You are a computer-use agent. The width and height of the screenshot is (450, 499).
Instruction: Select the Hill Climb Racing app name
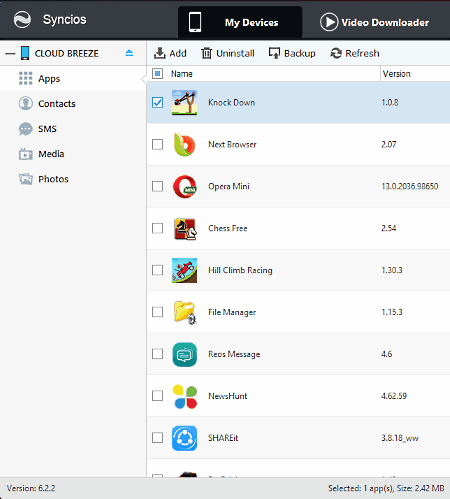[x=240, y=270]
